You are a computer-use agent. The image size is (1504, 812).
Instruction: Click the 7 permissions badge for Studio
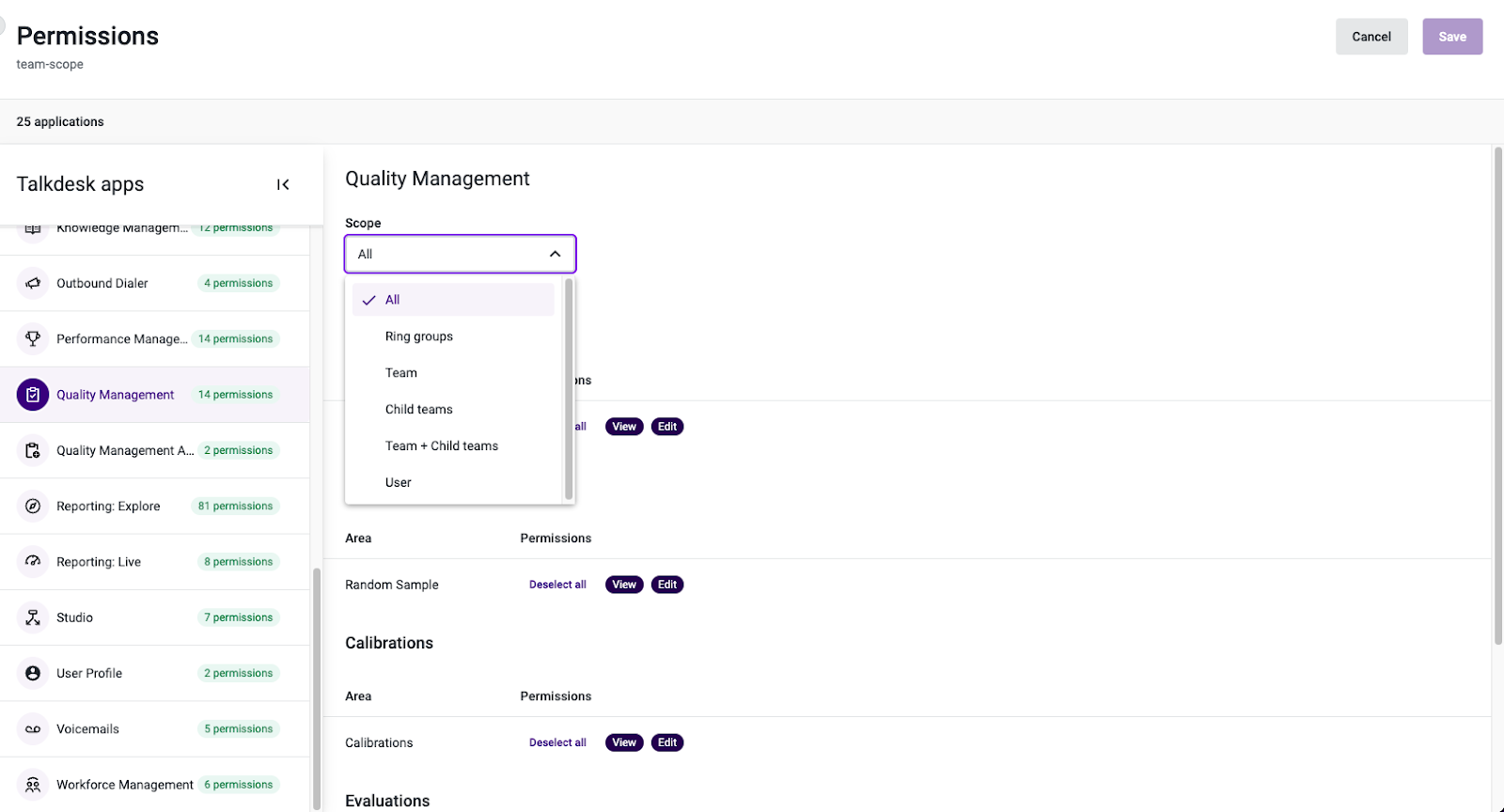[239, 617]
